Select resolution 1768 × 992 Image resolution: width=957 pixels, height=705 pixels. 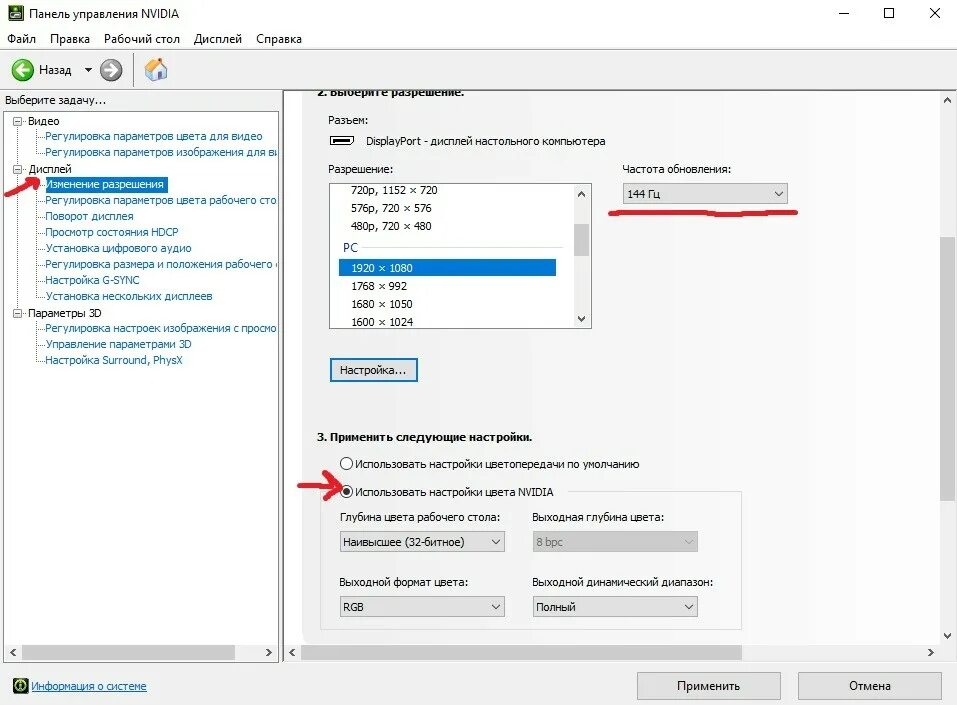point(379,286)
